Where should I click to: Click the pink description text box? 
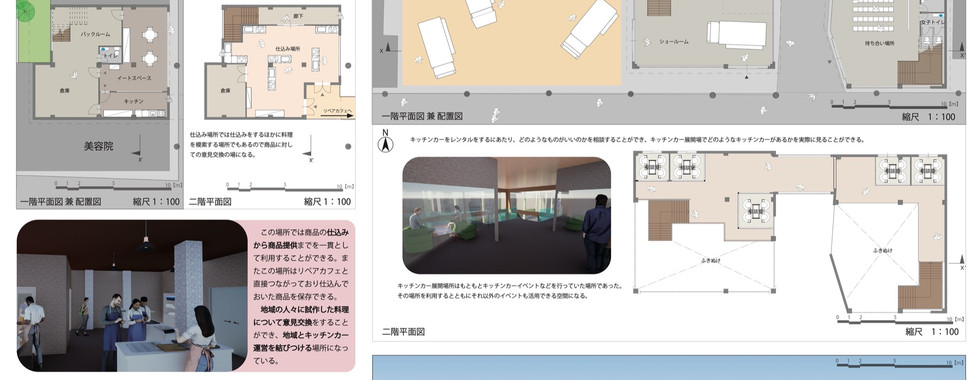[x=301, y=296]
